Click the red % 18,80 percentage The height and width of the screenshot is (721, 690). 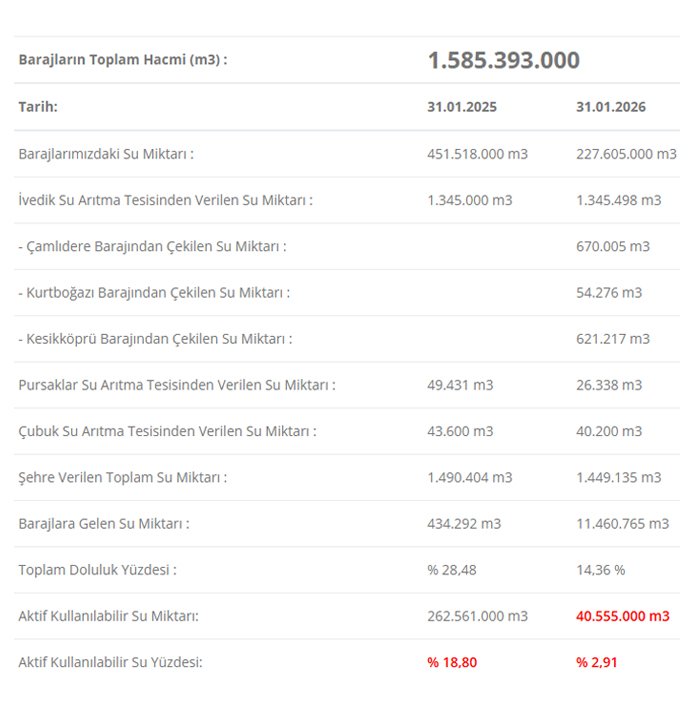coord(452,662)
